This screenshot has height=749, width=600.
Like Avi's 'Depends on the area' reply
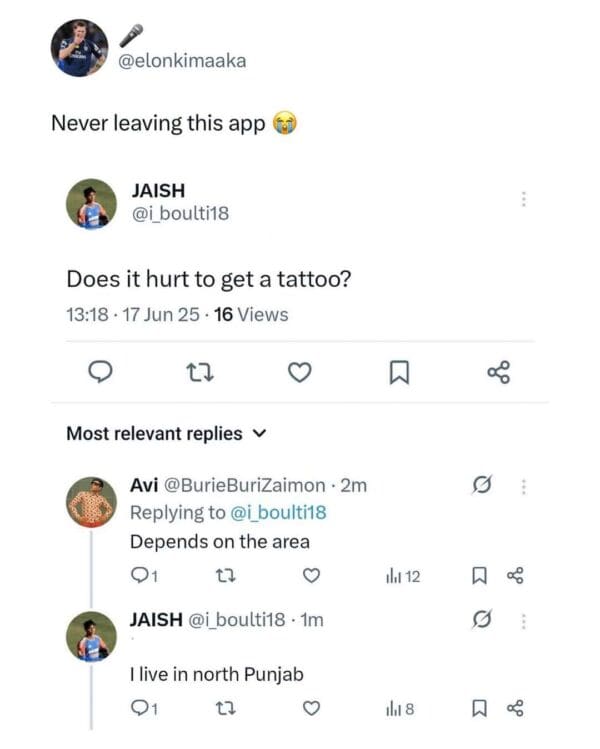point(311,575)
